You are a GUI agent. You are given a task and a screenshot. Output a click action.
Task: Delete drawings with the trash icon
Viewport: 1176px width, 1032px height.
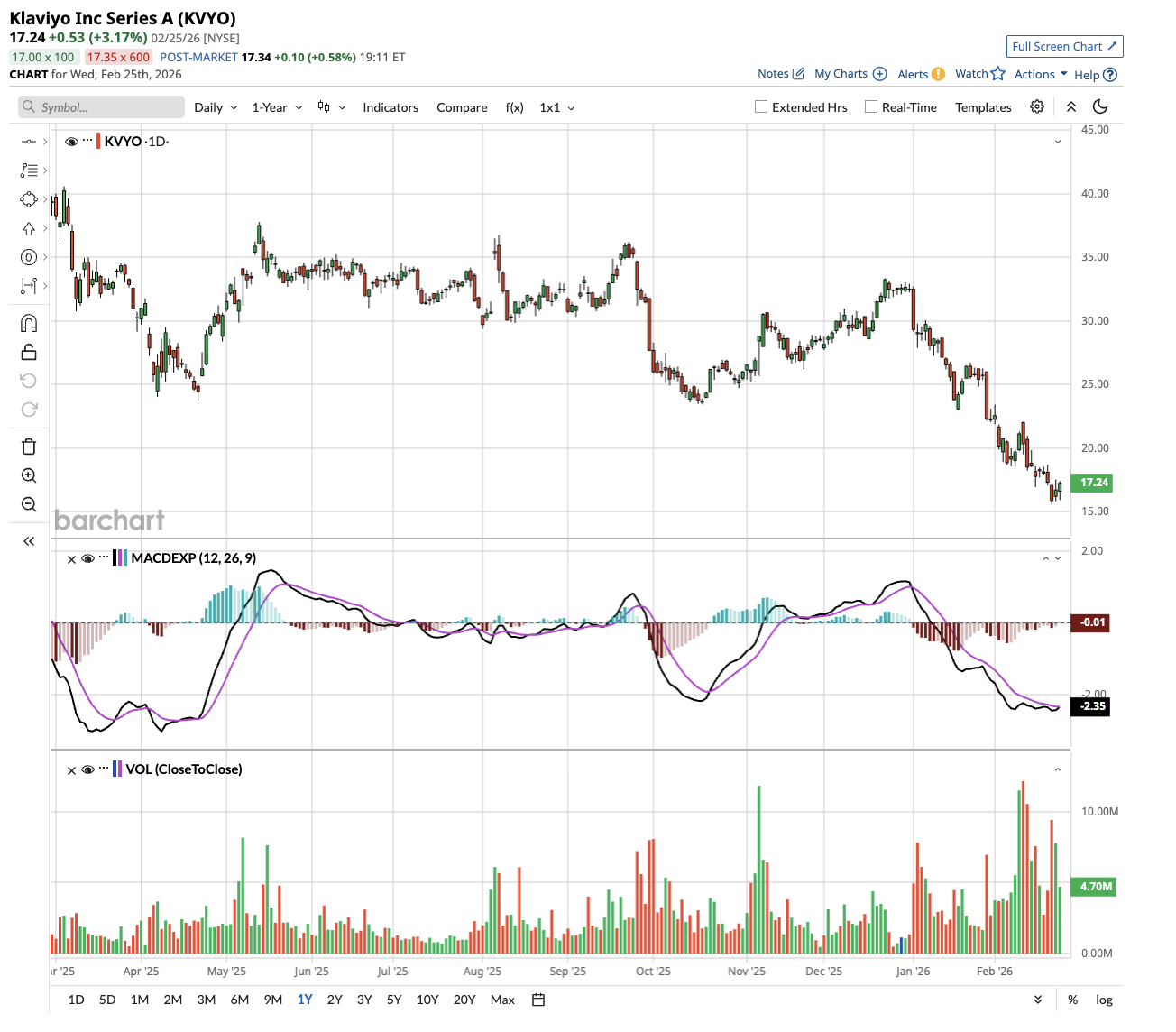point(29,447)
